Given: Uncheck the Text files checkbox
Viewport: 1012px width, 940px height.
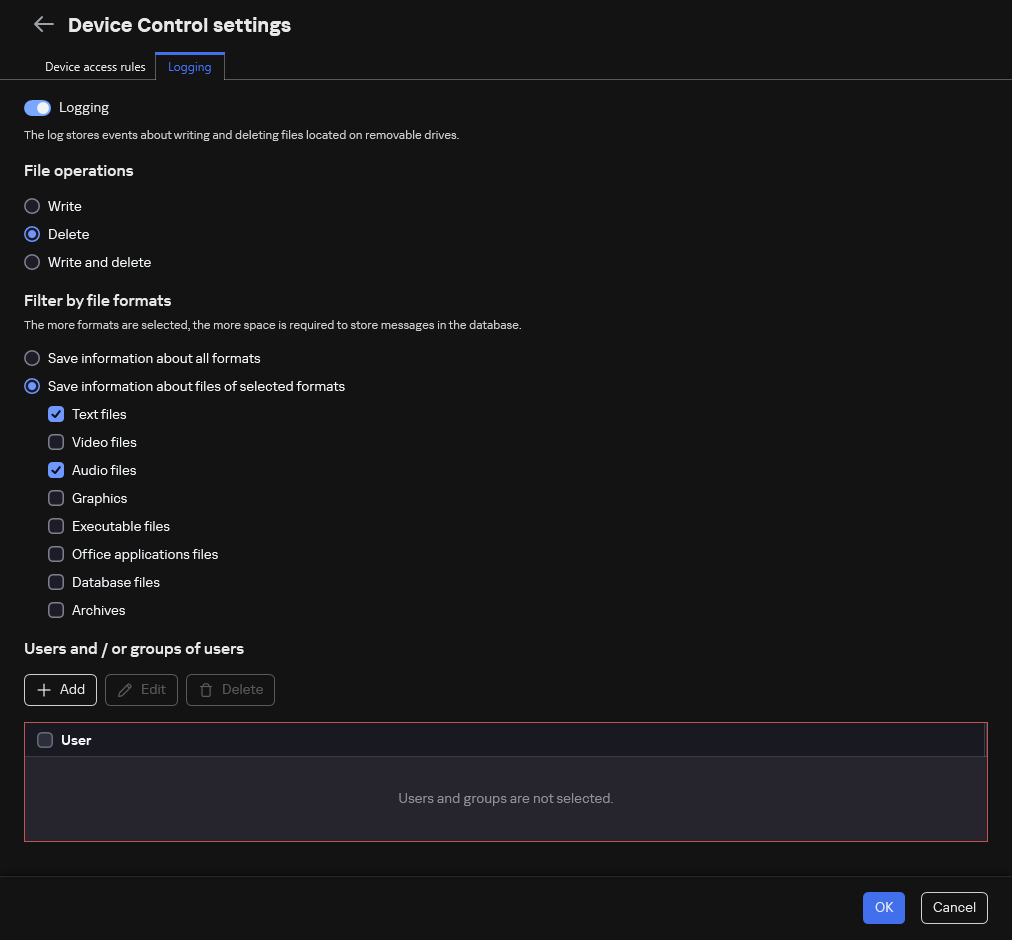Looking at the screenshot, I should (56, 414).
